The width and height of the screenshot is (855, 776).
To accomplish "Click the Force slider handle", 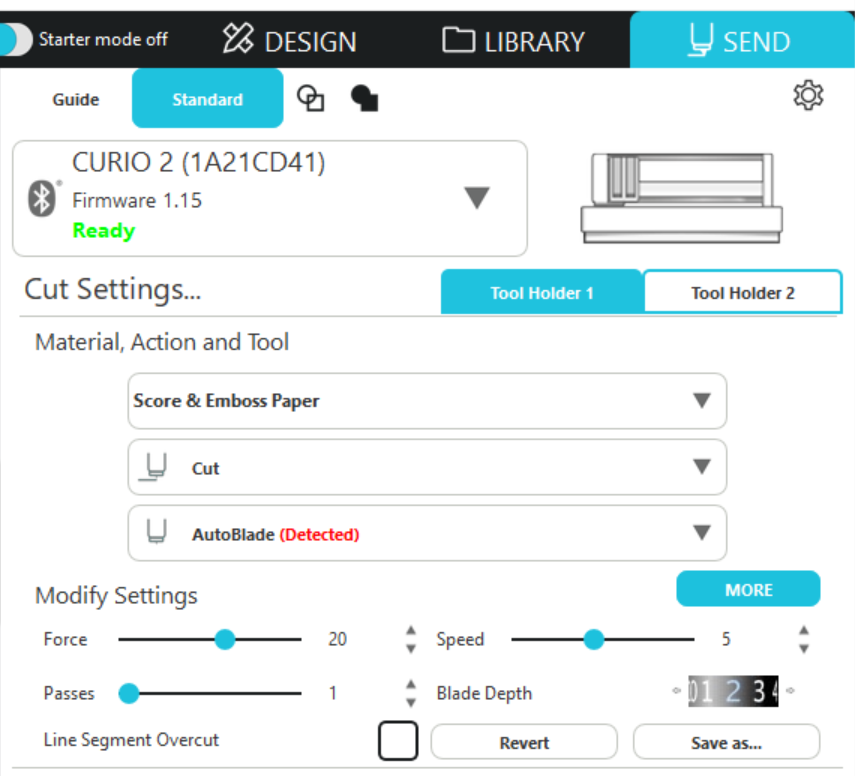I will pos(225,639).
